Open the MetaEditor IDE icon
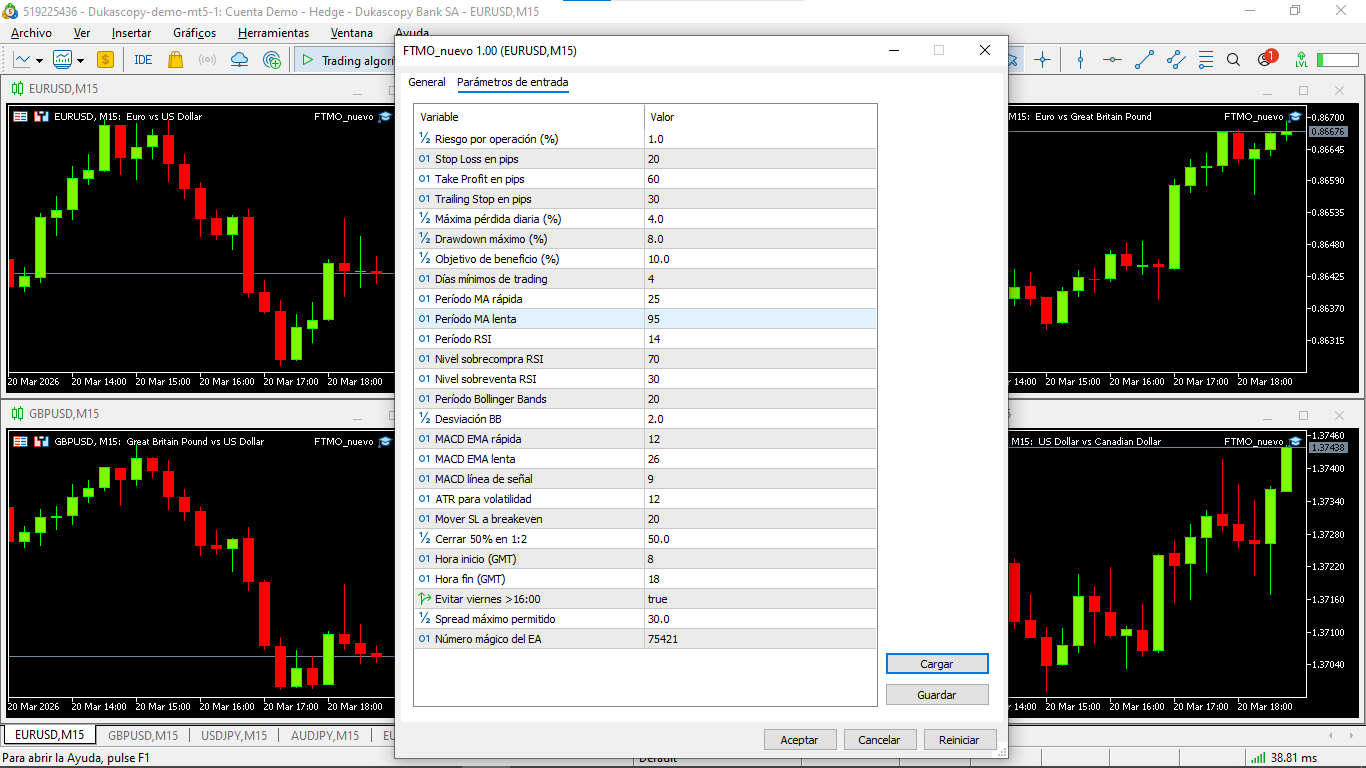 click(x=143, y=60)
